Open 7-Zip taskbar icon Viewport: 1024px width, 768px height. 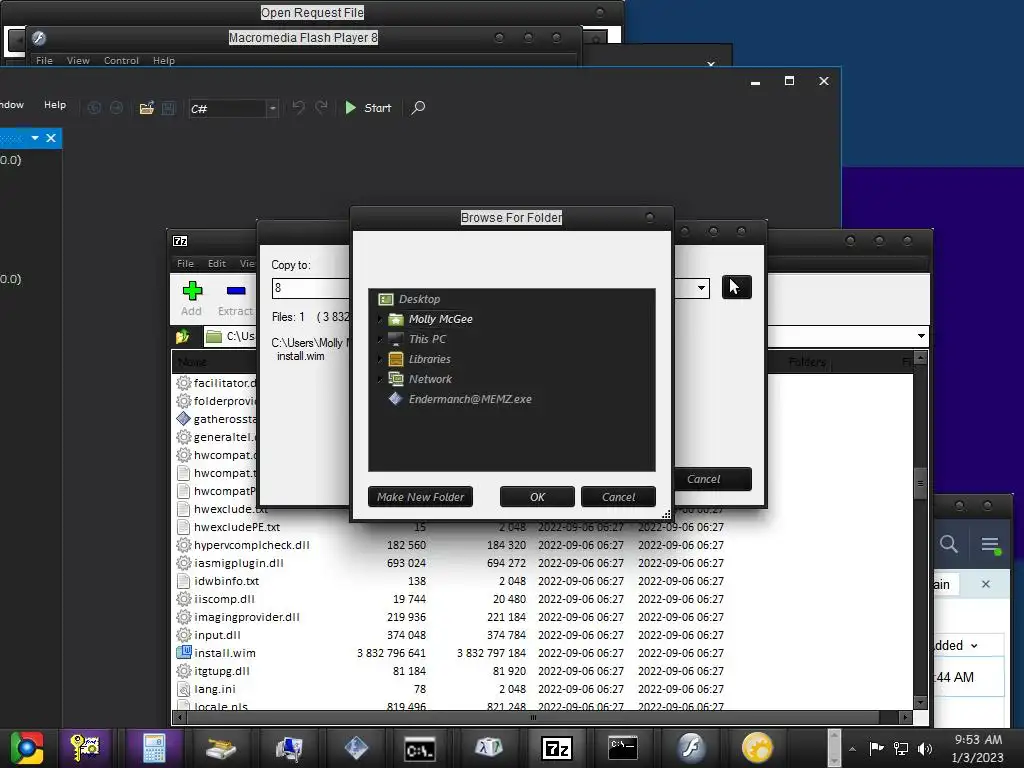[557, 748]
